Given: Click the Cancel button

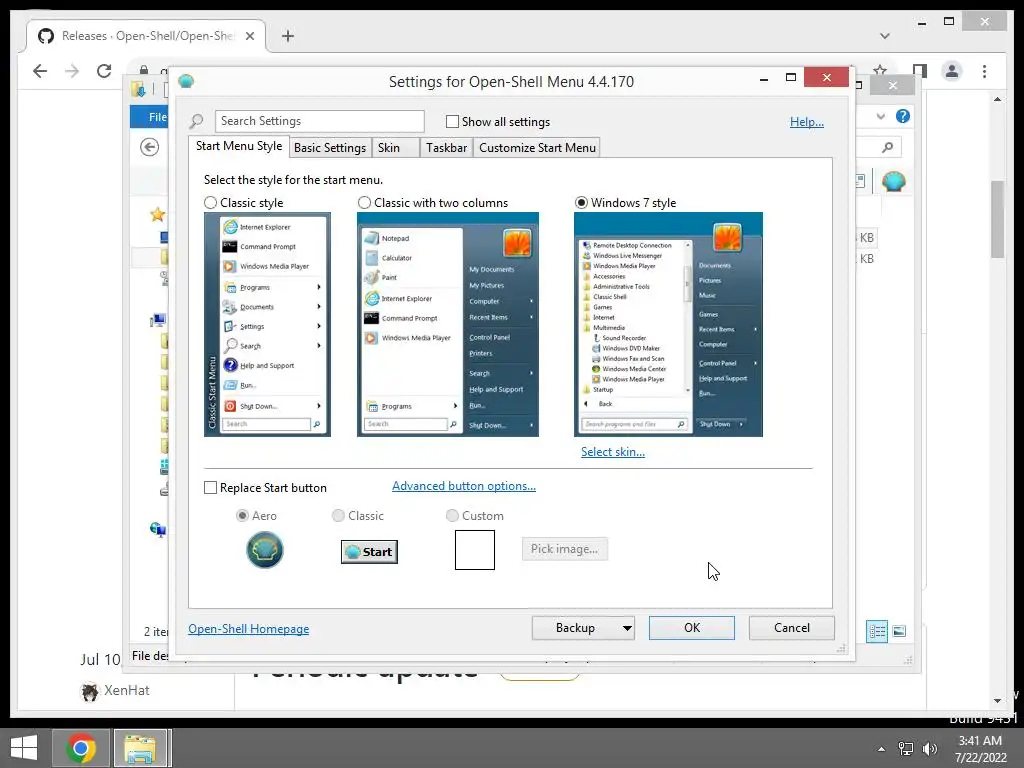Looking at the screenshot, I should [x=792, y=628].
